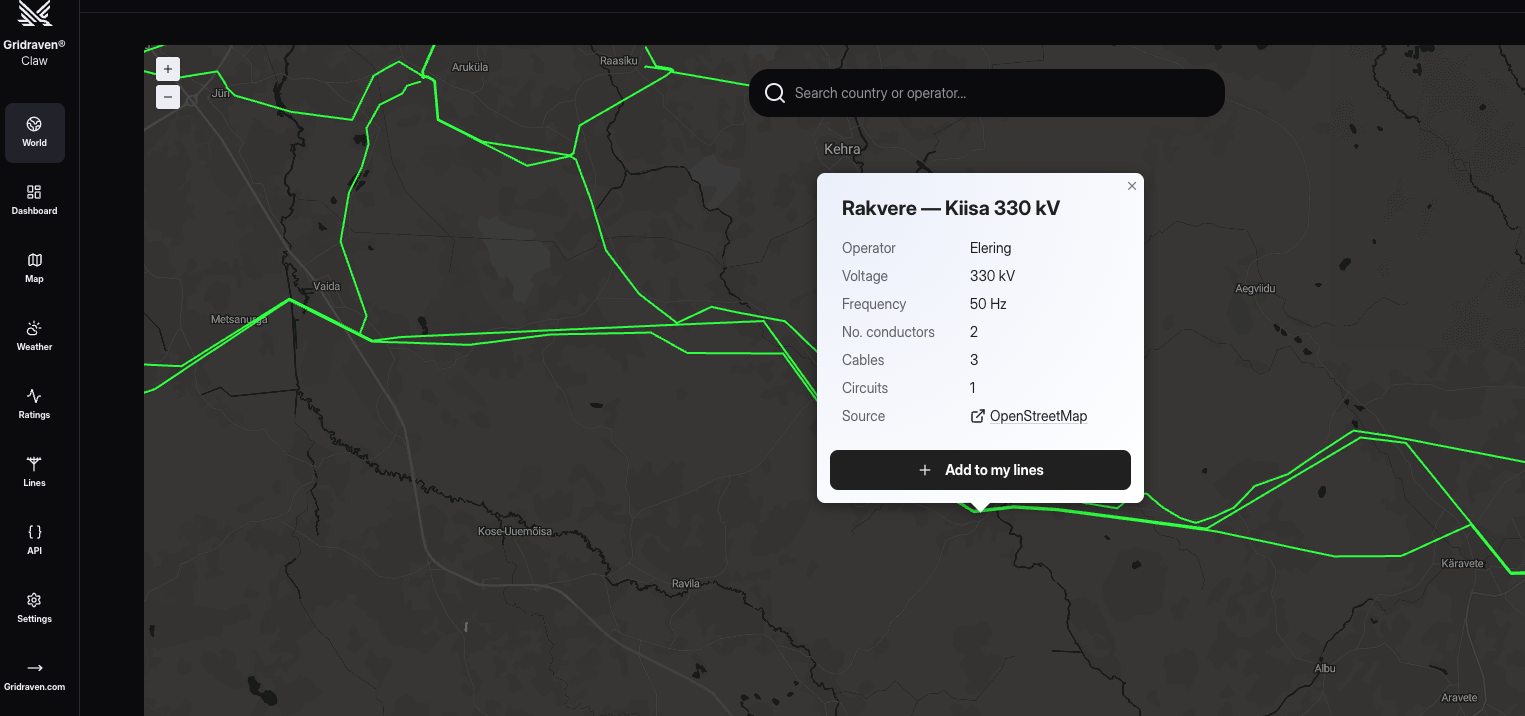
Task: Go to the Ratings page
Action: (35, 404)
